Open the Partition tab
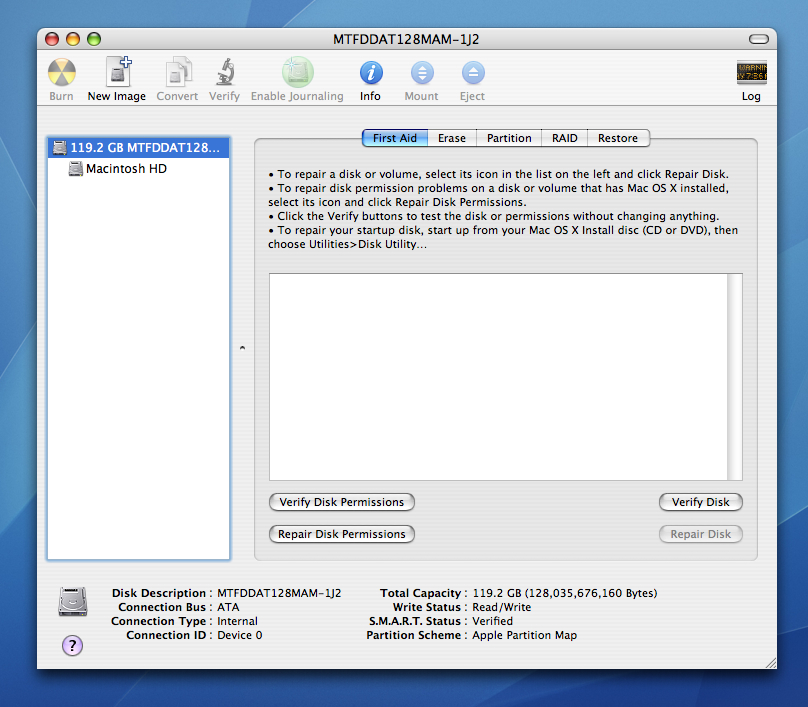The height and width of the screenshot is (707, 808). tap(509, 138)
